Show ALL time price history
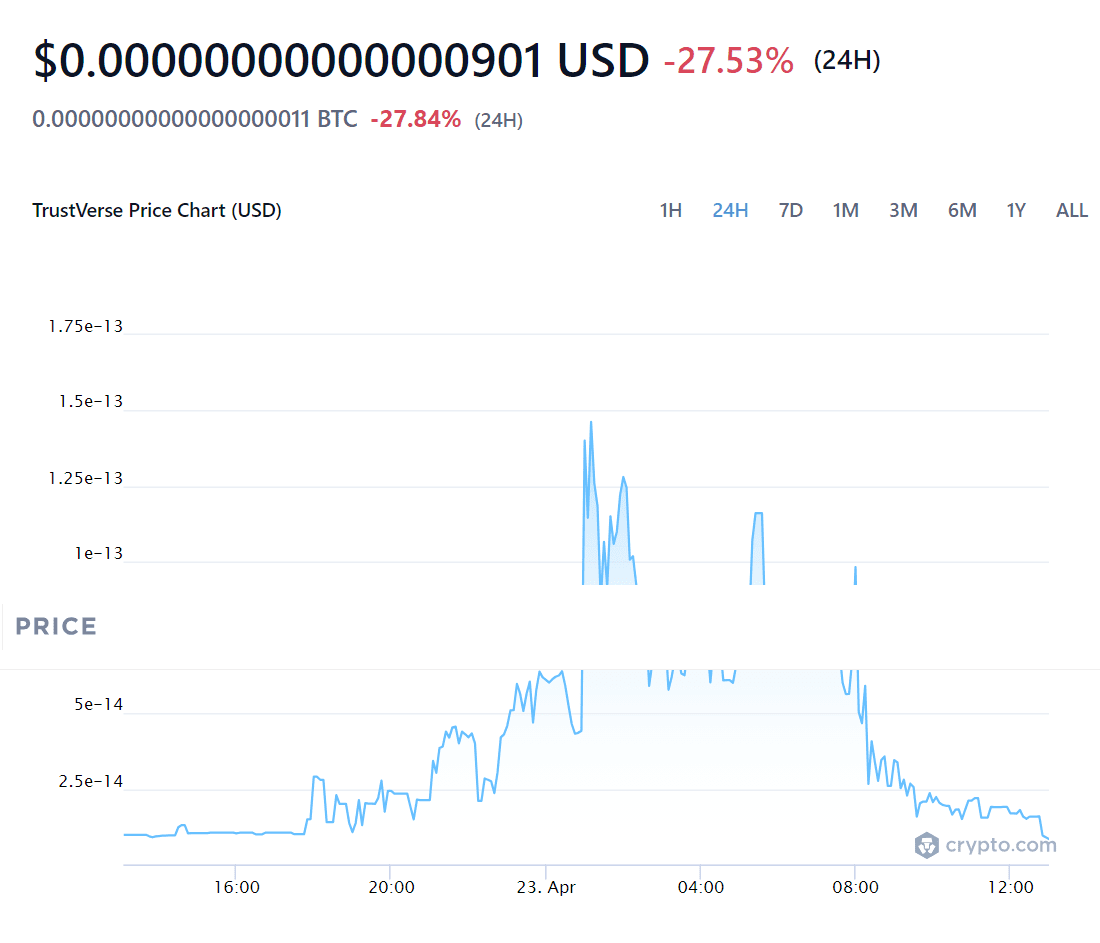The height and width of the screenshot is (943, 1100). [x=1072, y=210]
